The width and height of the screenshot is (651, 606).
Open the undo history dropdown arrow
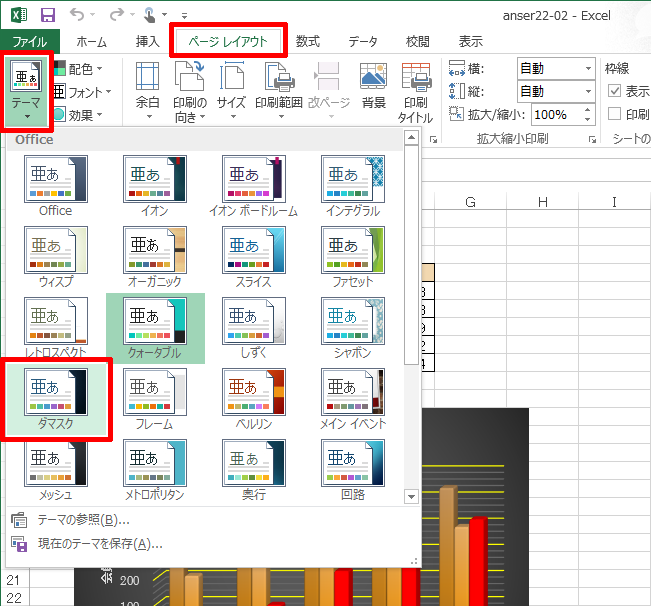pos(93,15)
